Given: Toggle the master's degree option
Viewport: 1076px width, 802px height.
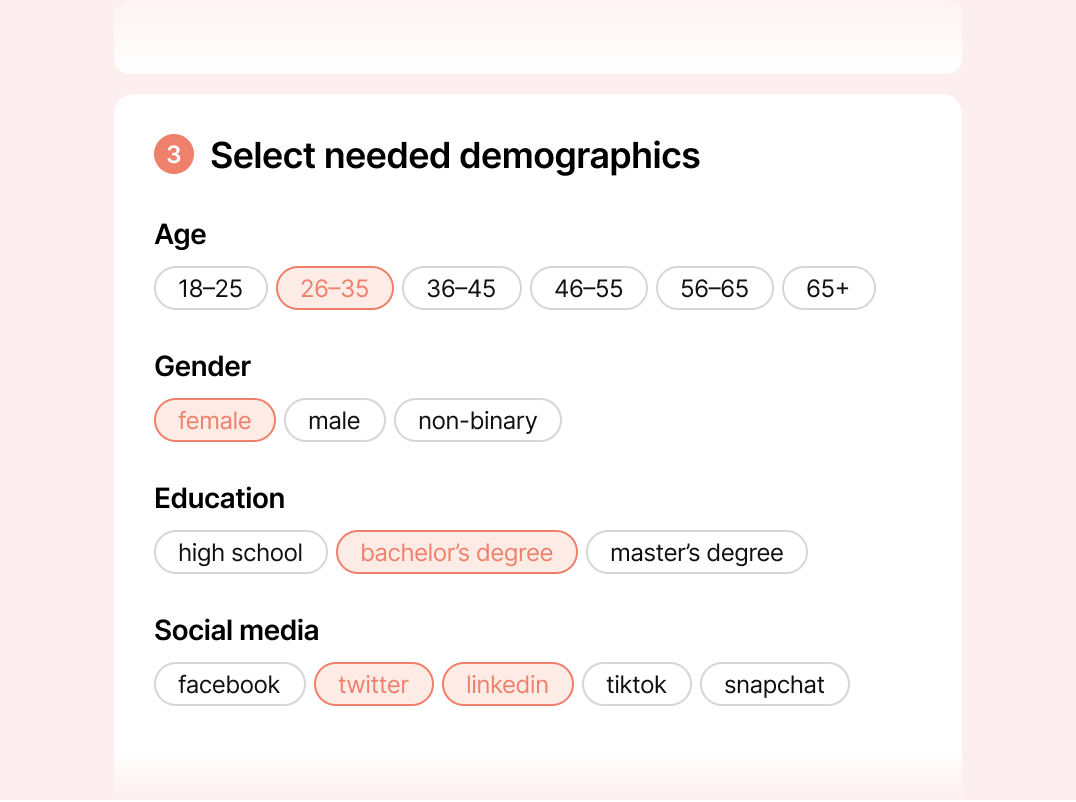Looking at the screenshot, I should pyautogui.click(x=697, y=552).
